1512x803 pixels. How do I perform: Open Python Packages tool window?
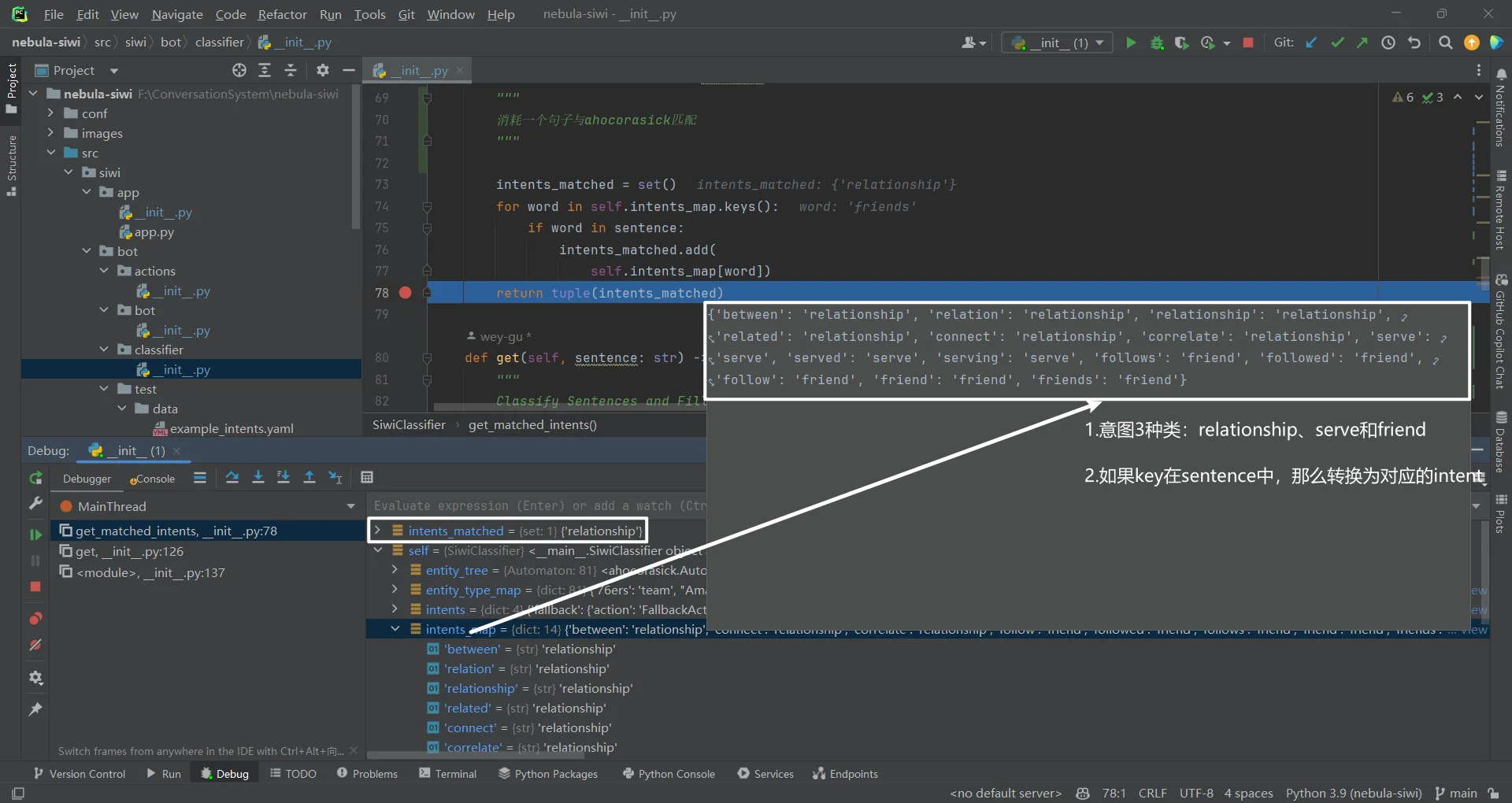pos(548,774)
